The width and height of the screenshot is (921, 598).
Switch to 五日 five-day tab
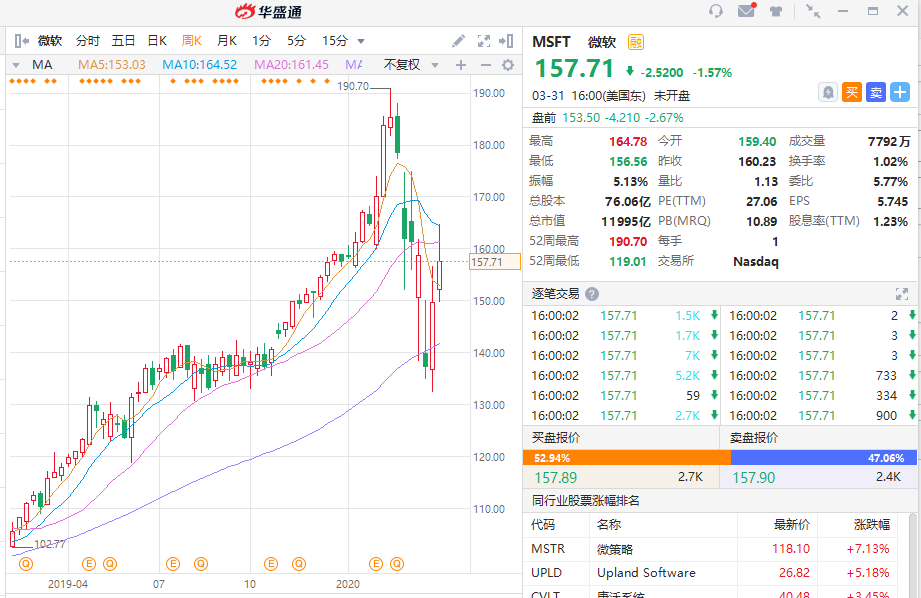tap(123, 41)
